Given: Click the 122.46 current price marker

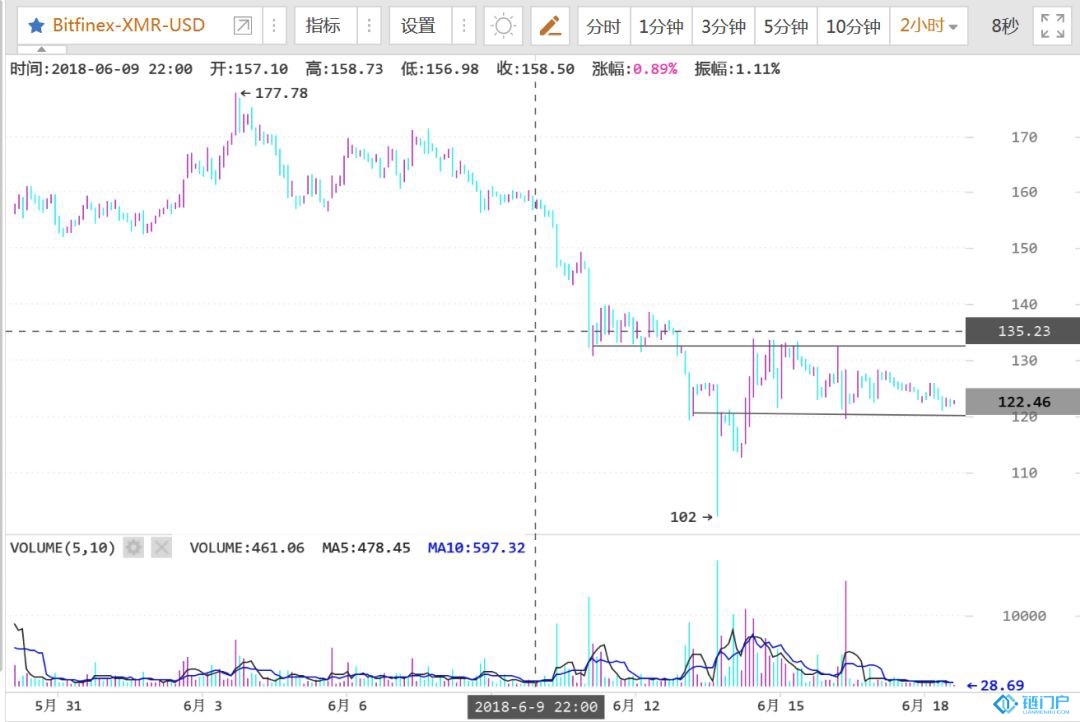Looking at the screenshot, I should (x=1022, y=402).
